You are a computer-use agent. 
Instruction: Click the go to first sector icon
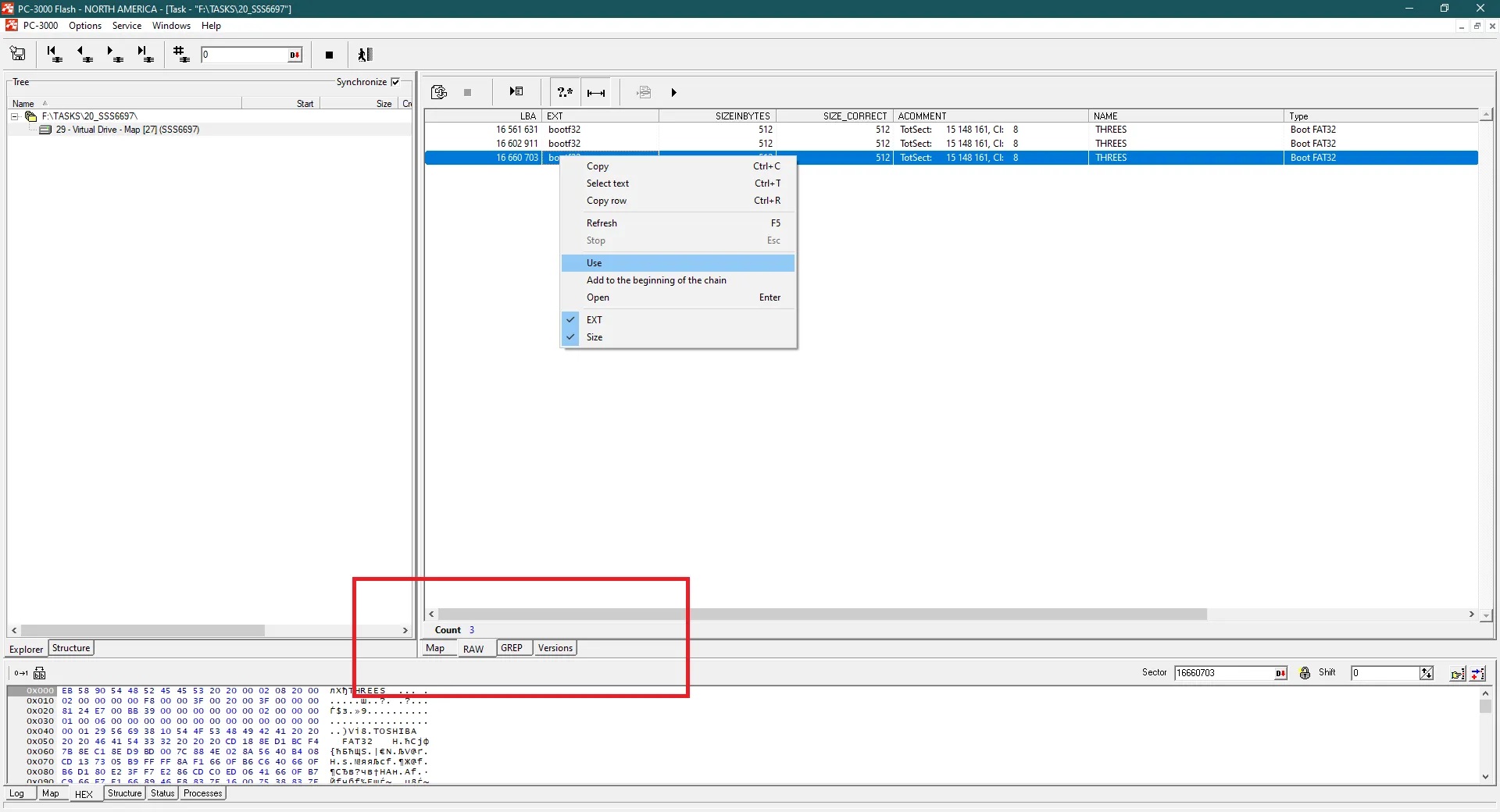(x=54, y=54)
